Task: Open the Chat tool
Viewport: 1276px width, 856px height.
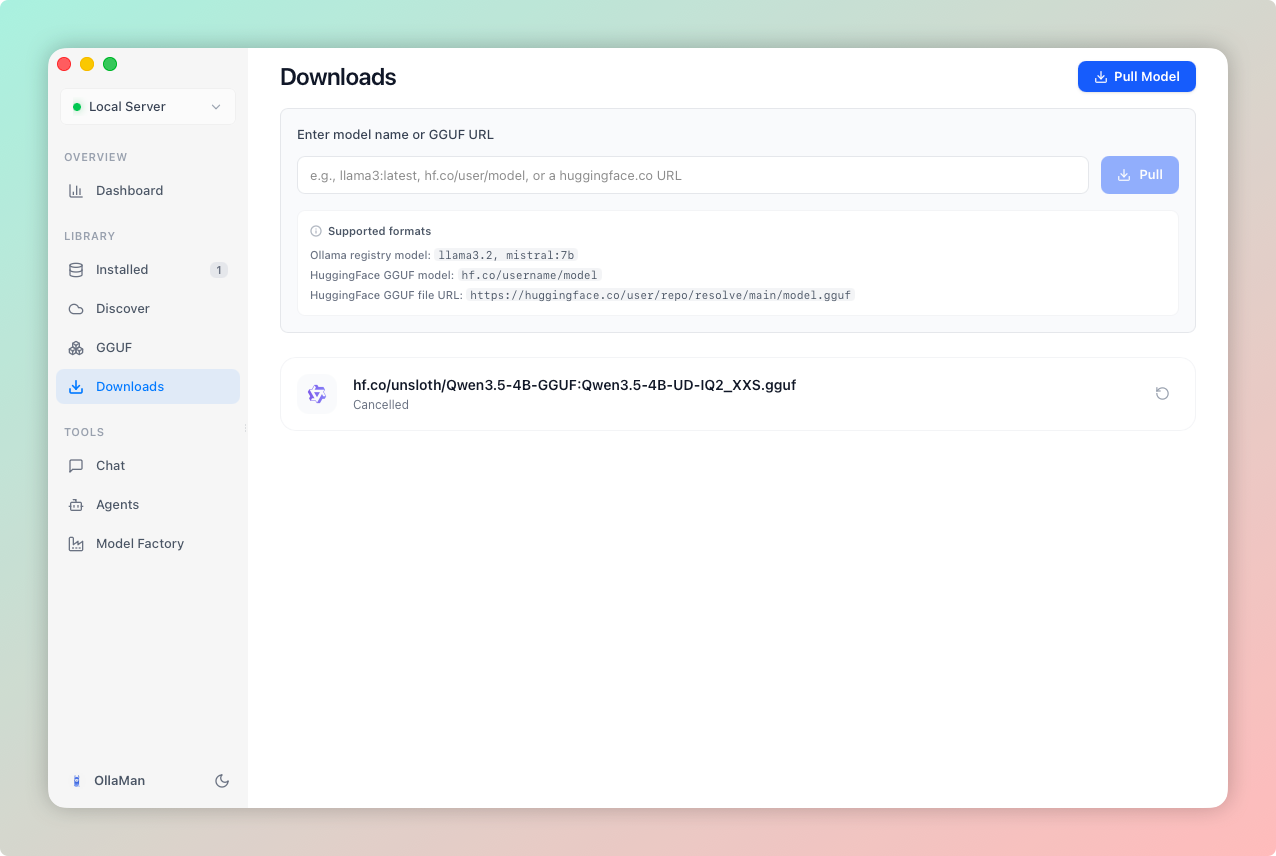Action: 148,466
